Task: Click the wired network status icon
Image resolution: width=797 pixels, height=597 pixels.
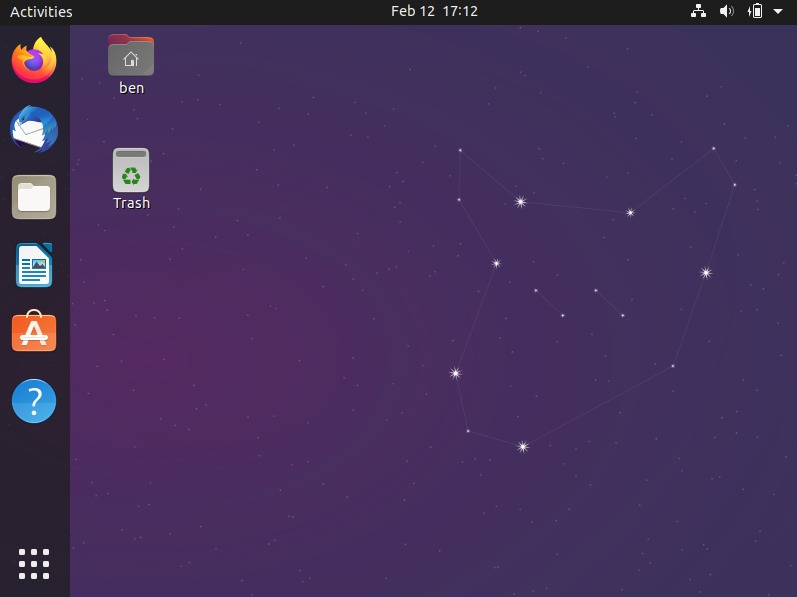Action: [699, 12]
